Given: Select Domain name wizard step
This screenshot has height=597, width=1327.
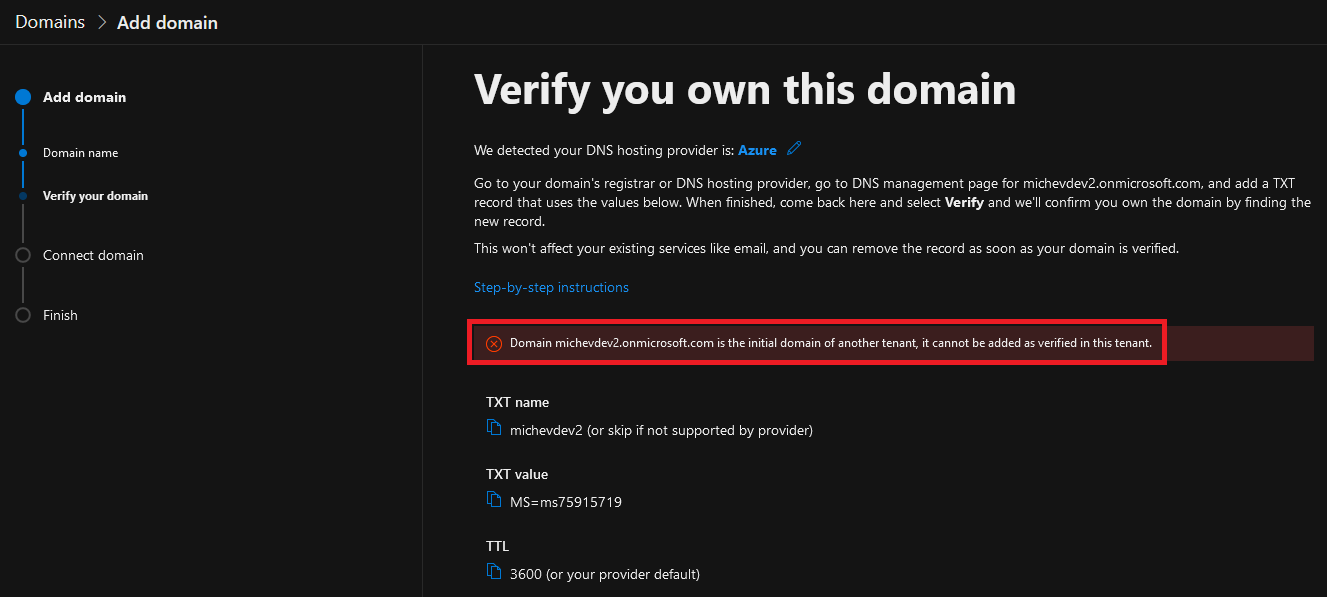Looking at the screenshot, I should 80,153.
